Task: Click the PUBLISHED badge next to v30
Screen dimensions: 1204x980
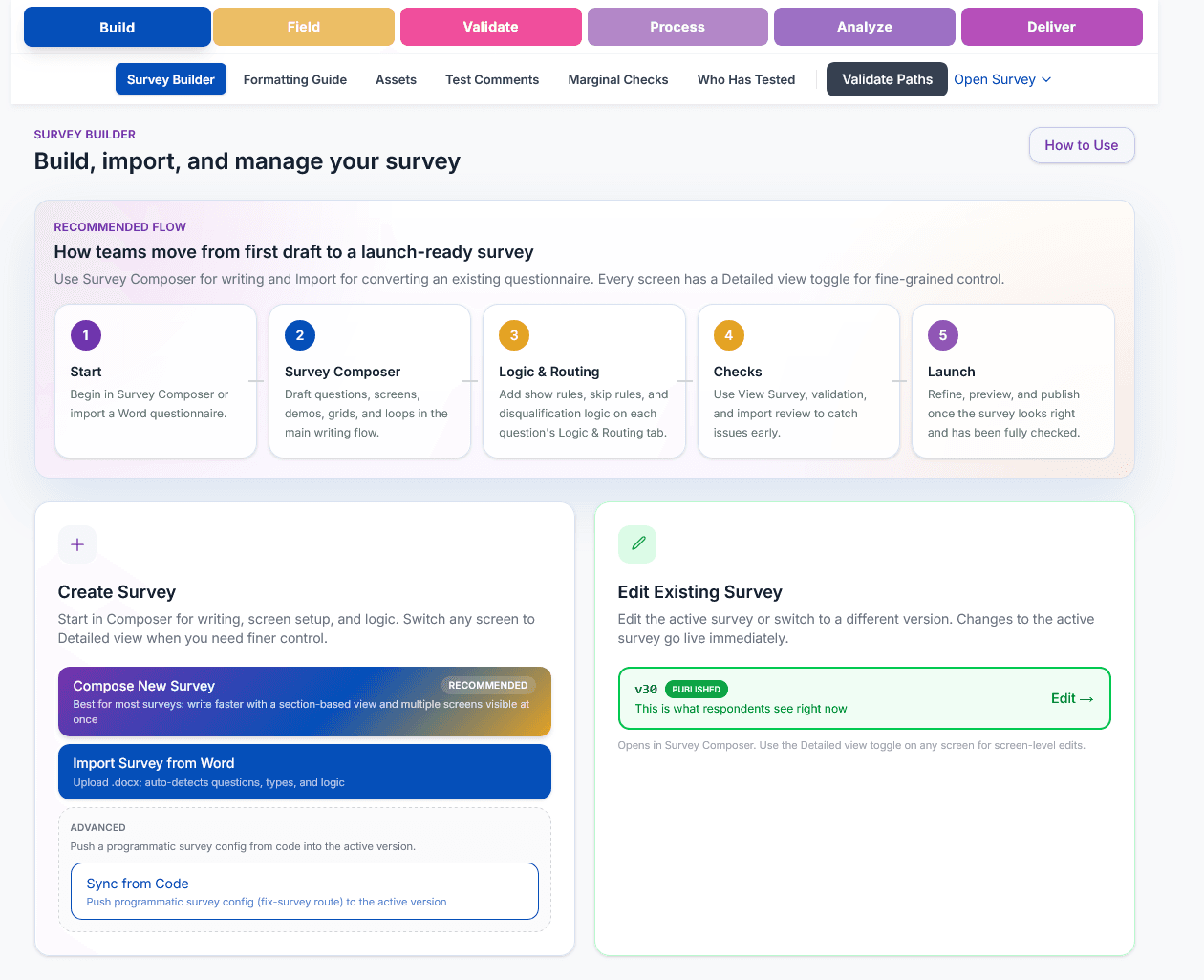Action: 697,689
